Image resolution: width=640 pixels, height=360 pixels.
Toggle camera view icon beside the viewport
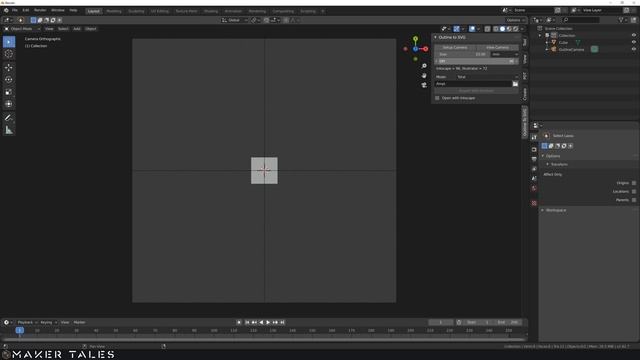tap(424, 85)
